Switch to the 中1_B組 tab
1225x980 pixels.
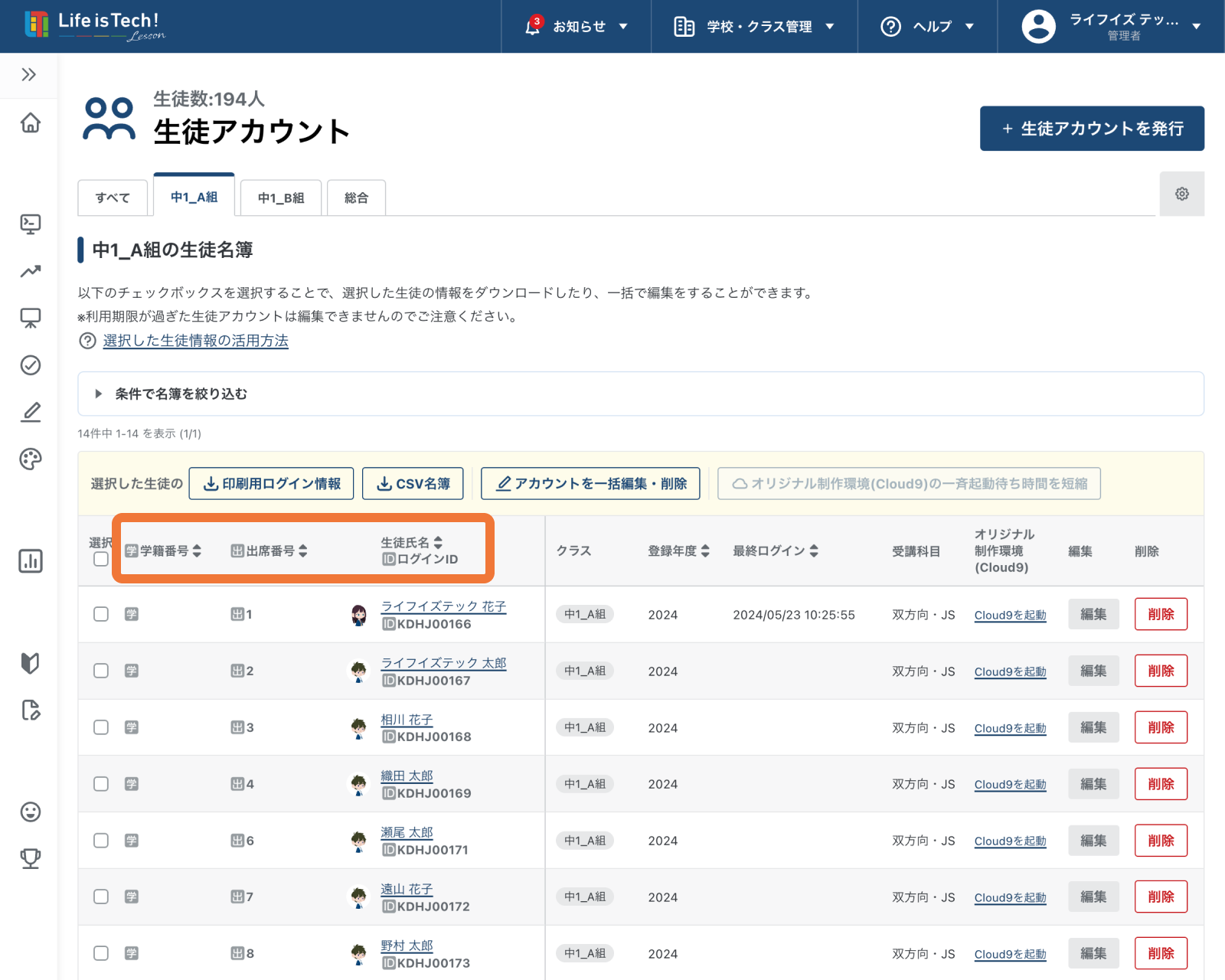(x=281, y=198)
